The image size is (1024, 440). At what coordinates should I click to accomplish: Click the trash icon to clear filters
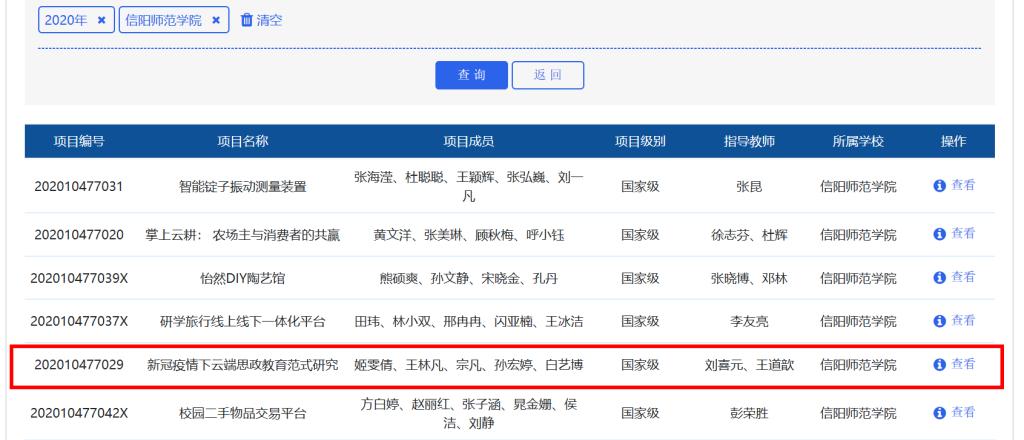[x=247, y=20]
